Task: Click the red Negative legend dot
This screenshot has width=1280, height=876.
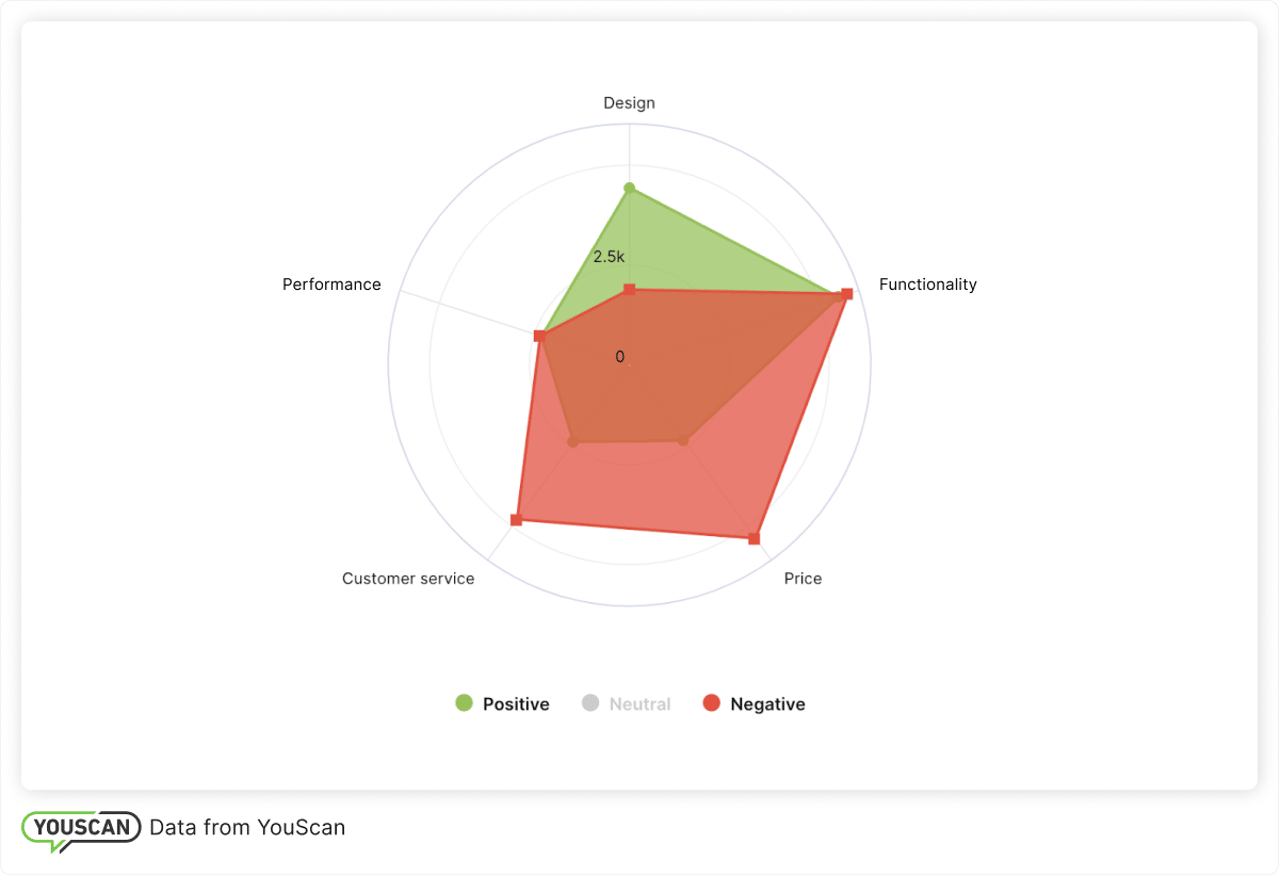Action: (711, 703)
